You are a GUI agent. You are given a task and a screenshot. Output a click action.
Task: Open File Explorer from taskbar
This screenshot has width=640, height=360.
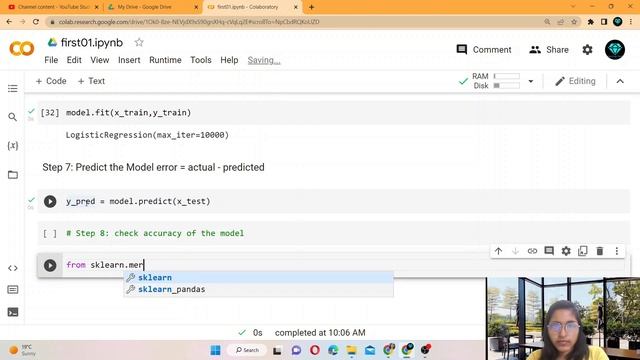tap(351, 350)
